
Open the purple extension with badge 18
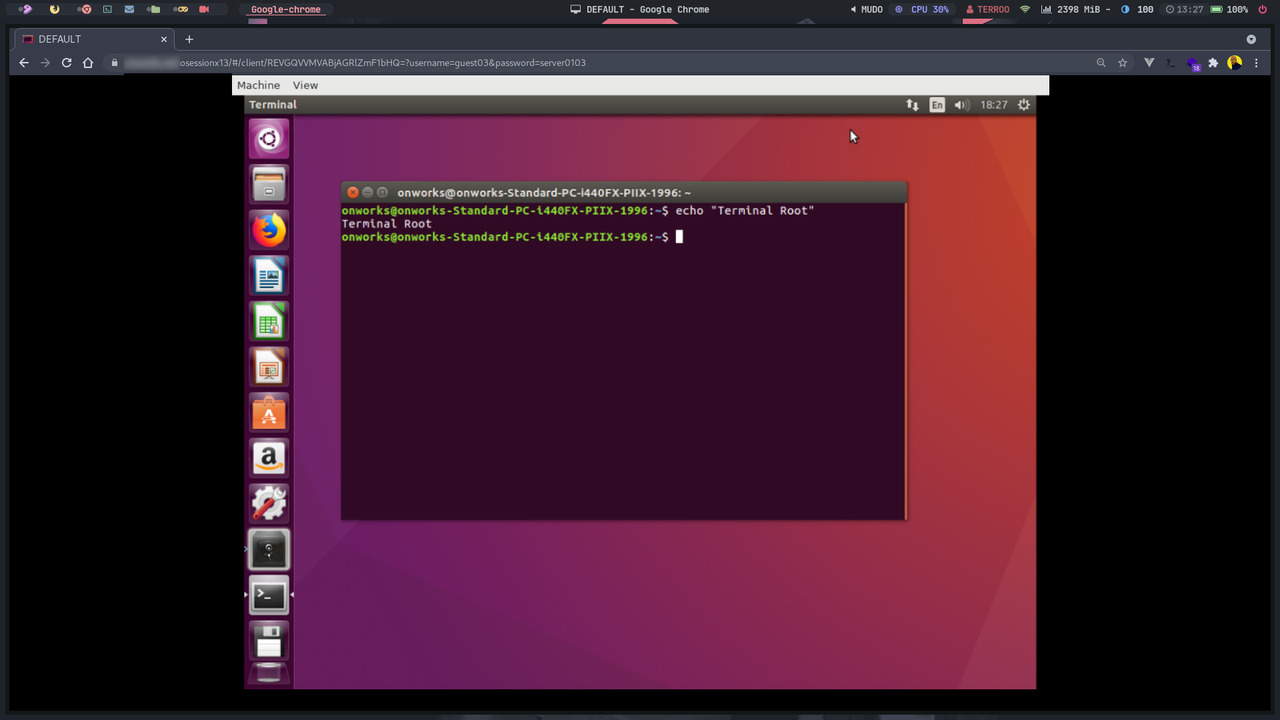point(1193,63)
